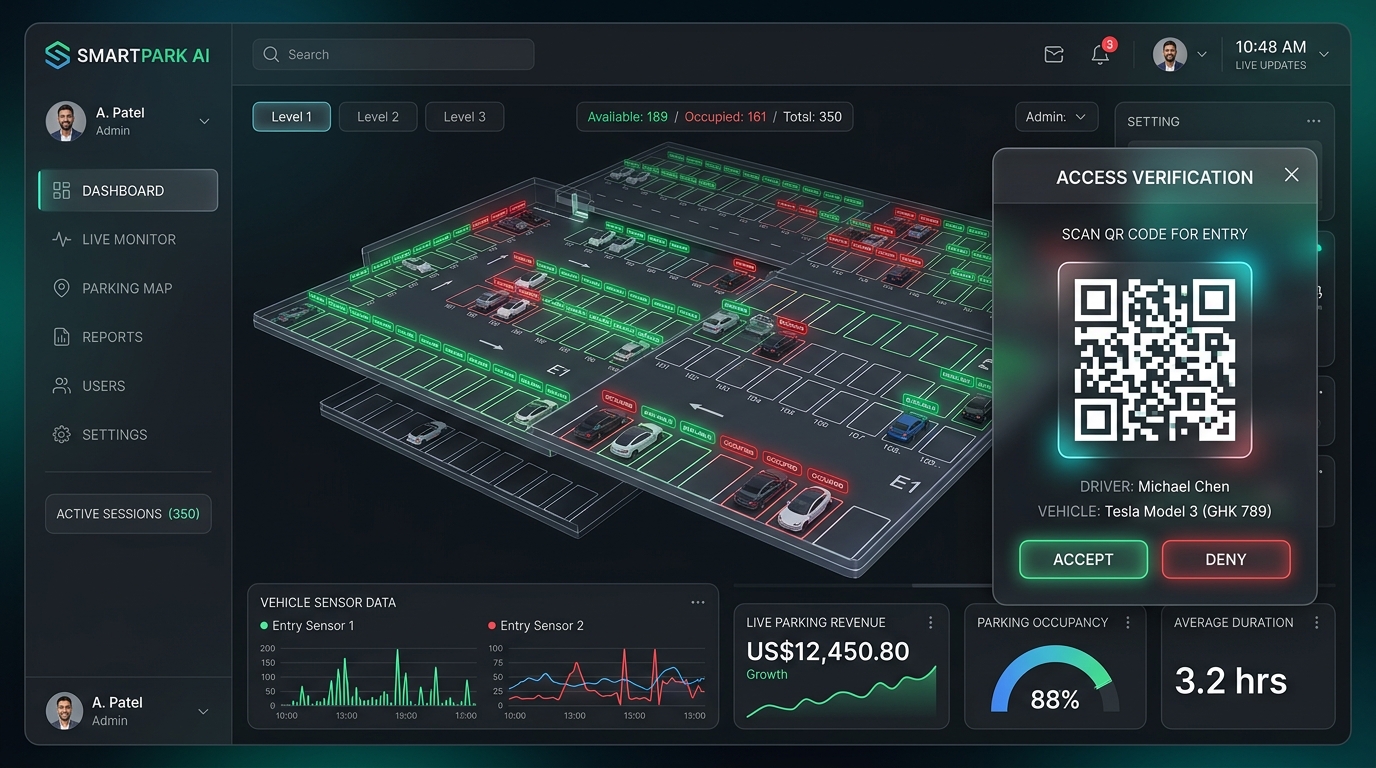Image resolution: width=1376 pixels, height=768 pixels.
Task: Open the mail envelope icon in header
Action: coord(1054,55)
